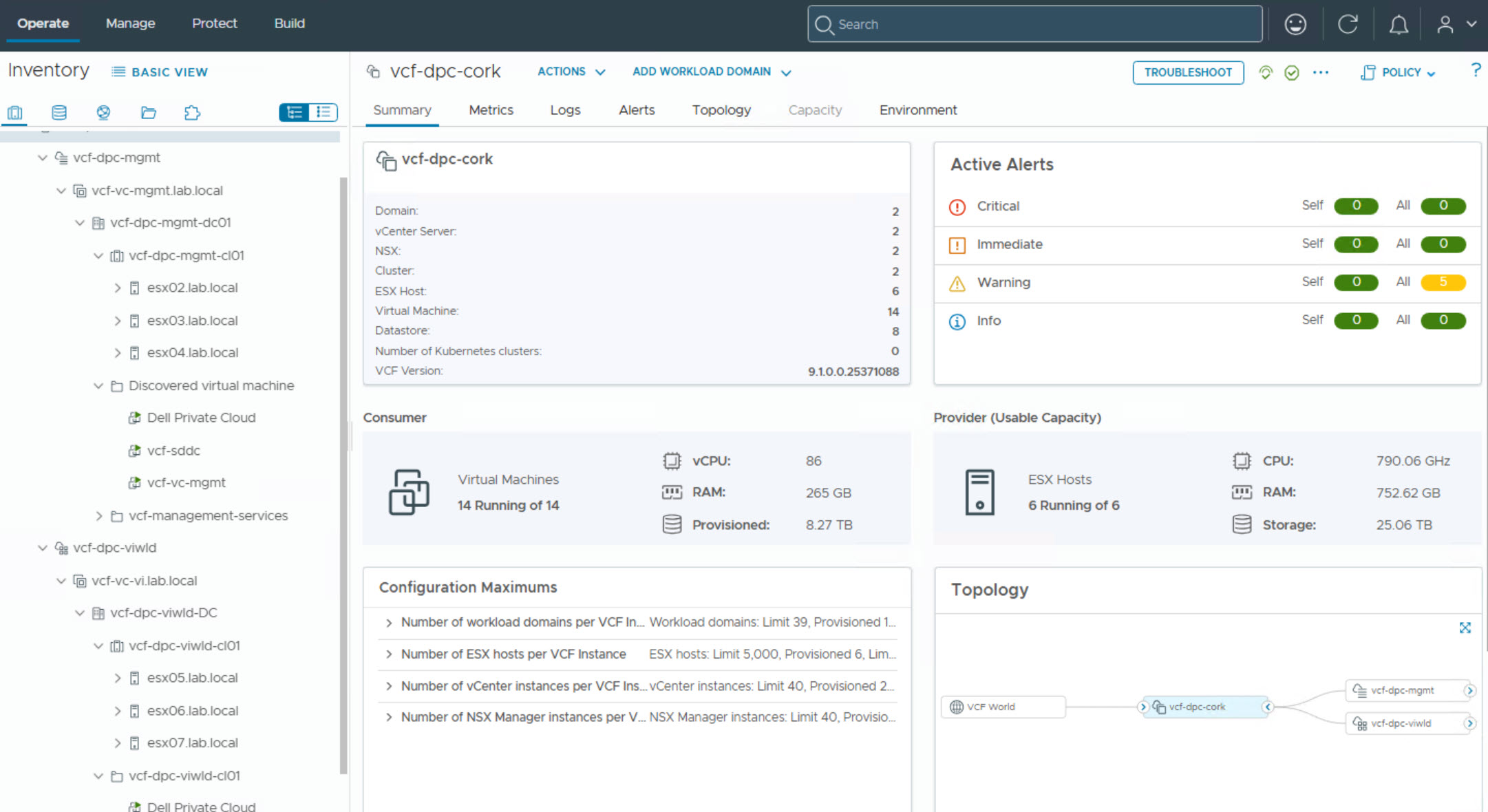
Task: Switch inventory to list view toggle
Action: point(323,112)
